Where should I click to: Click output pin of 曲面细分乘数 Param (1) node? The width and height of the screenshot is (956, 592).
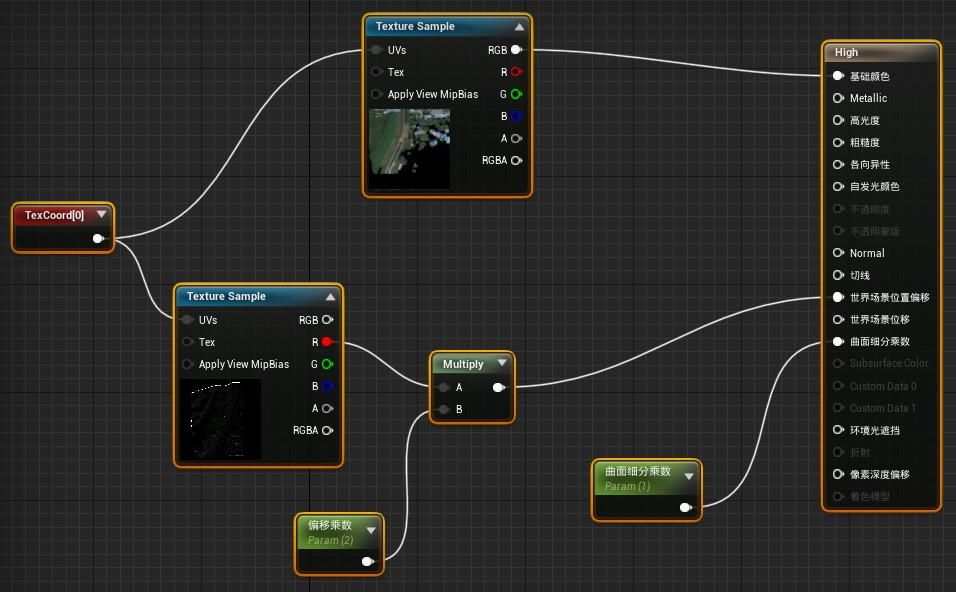[685, 507]
